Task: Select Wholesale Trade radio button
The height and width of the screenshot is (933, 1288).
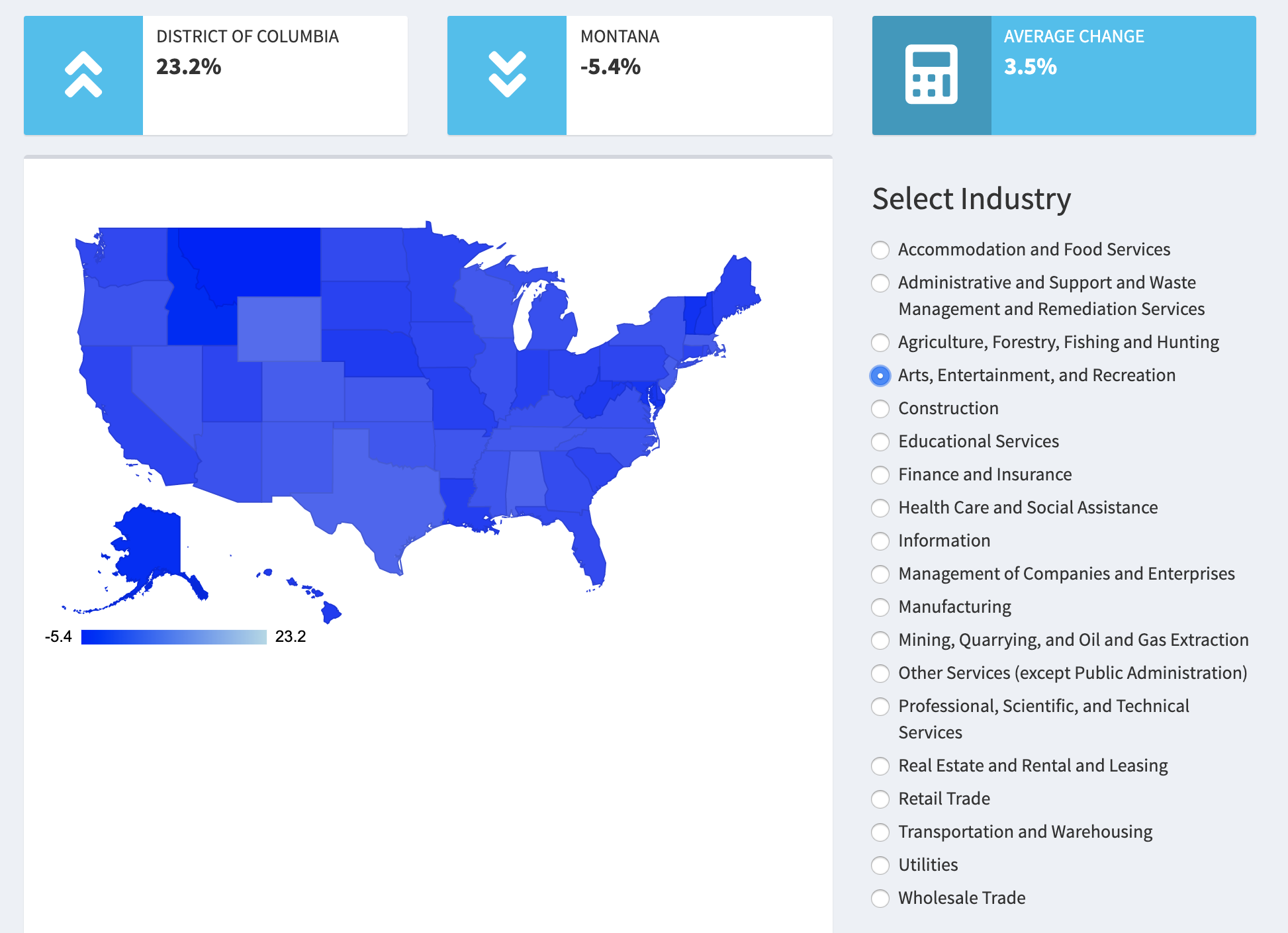Action: point(880,899)
